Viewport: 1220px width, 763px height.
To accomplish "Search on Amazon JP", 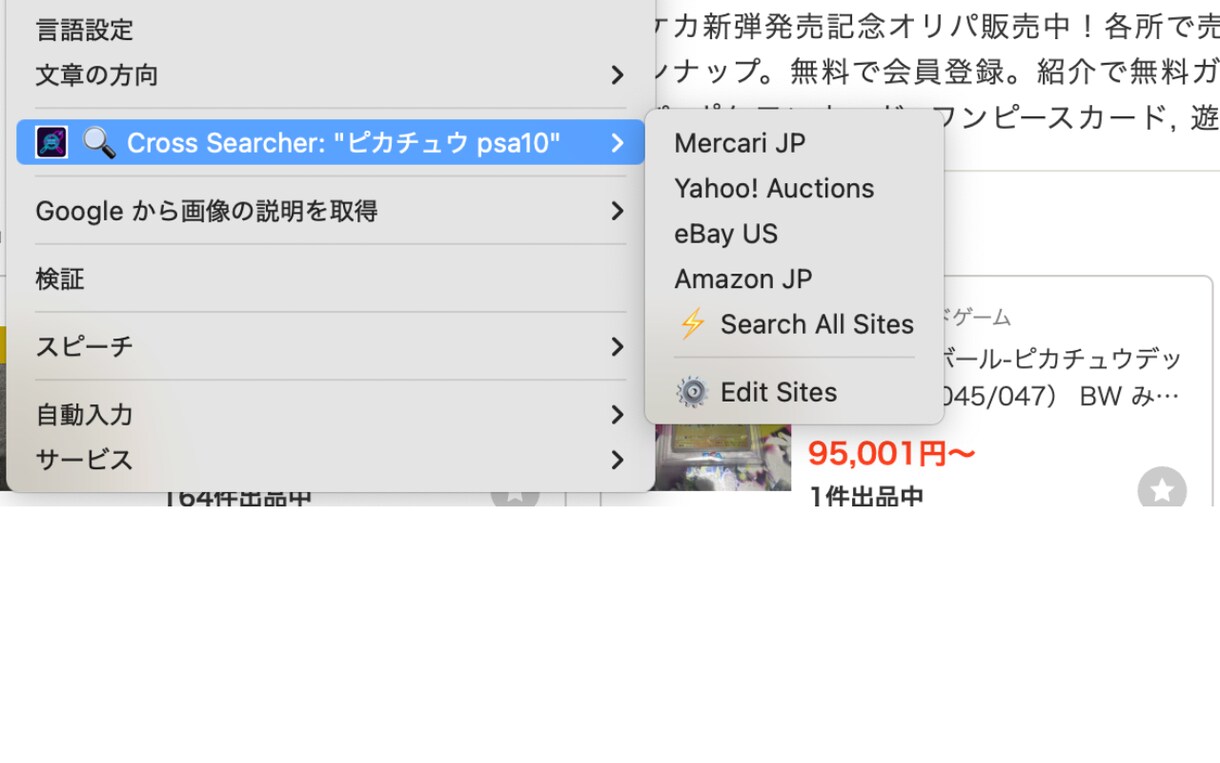I will 794,278.
